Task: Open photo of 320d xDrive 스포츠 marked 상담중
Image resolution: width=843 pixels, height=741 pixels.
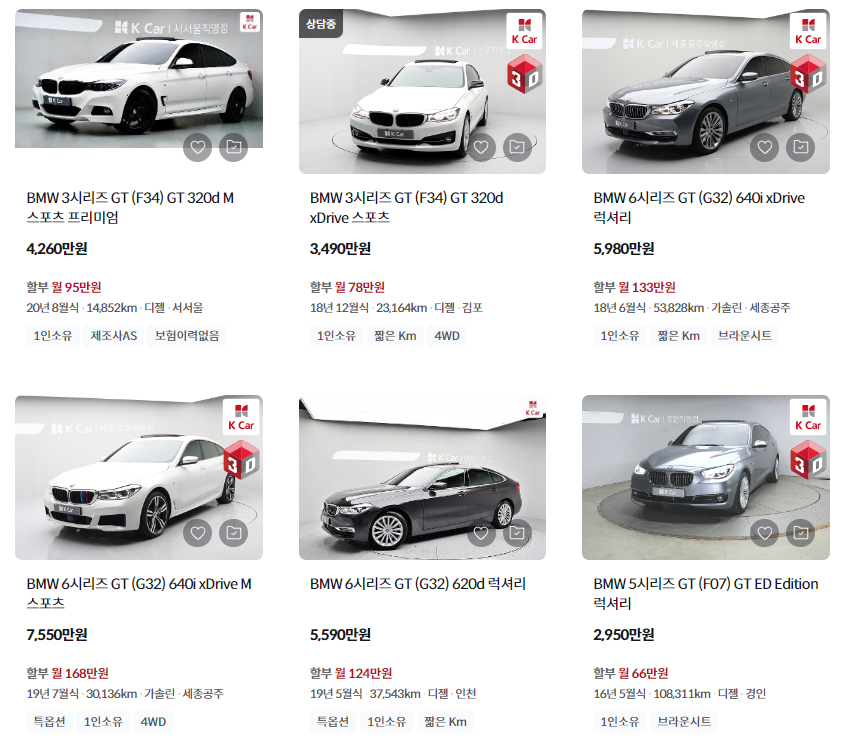Action: [422, 91]
